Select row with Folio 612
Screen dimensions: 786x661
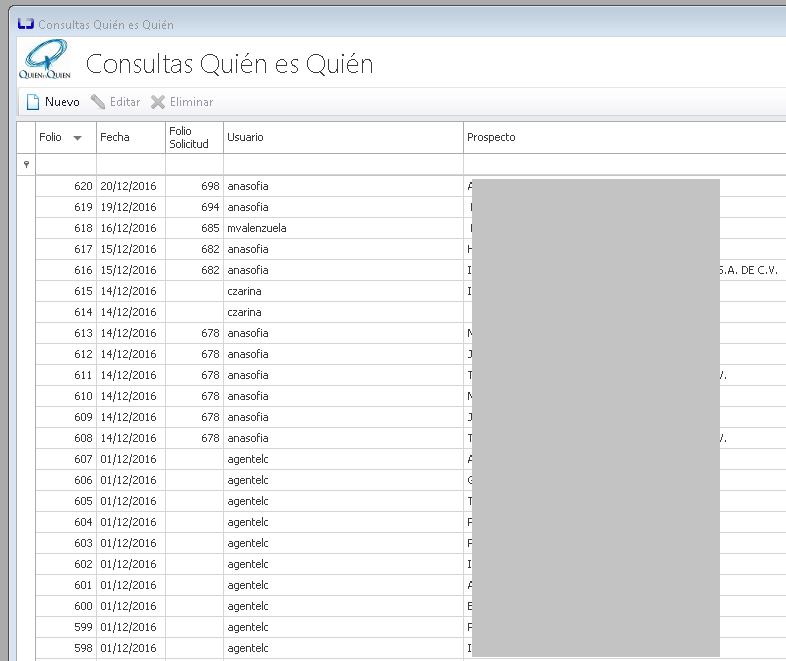[411, 354]
